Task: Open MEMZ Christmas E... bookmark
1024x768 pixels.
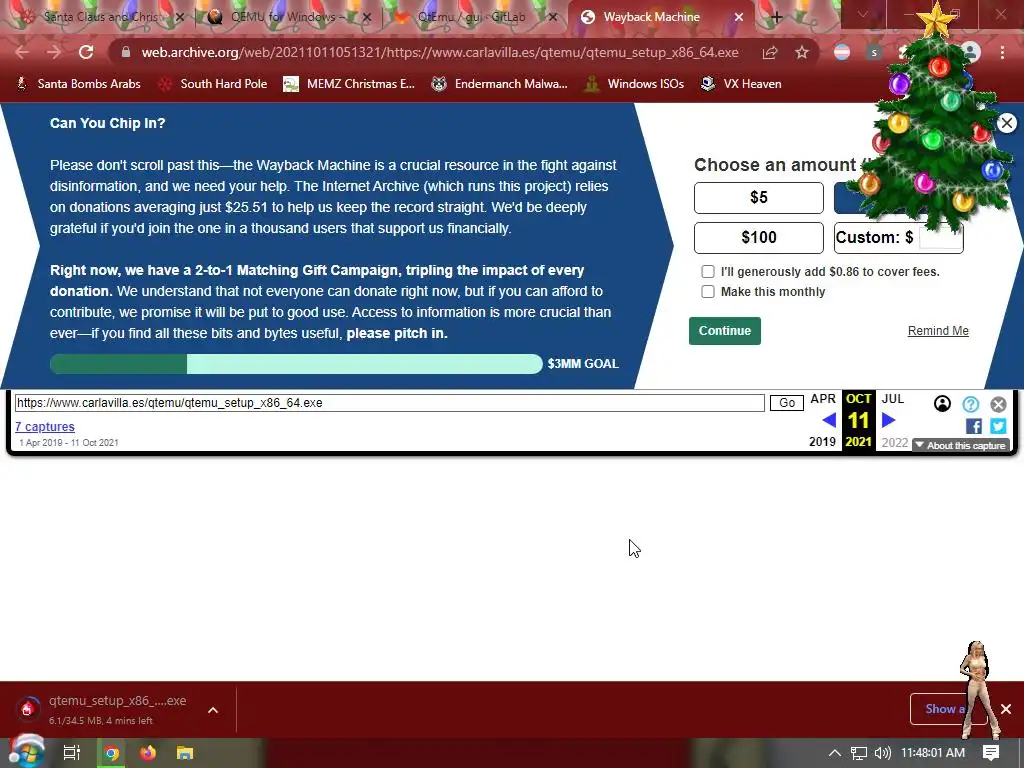Action: point(349,84)
